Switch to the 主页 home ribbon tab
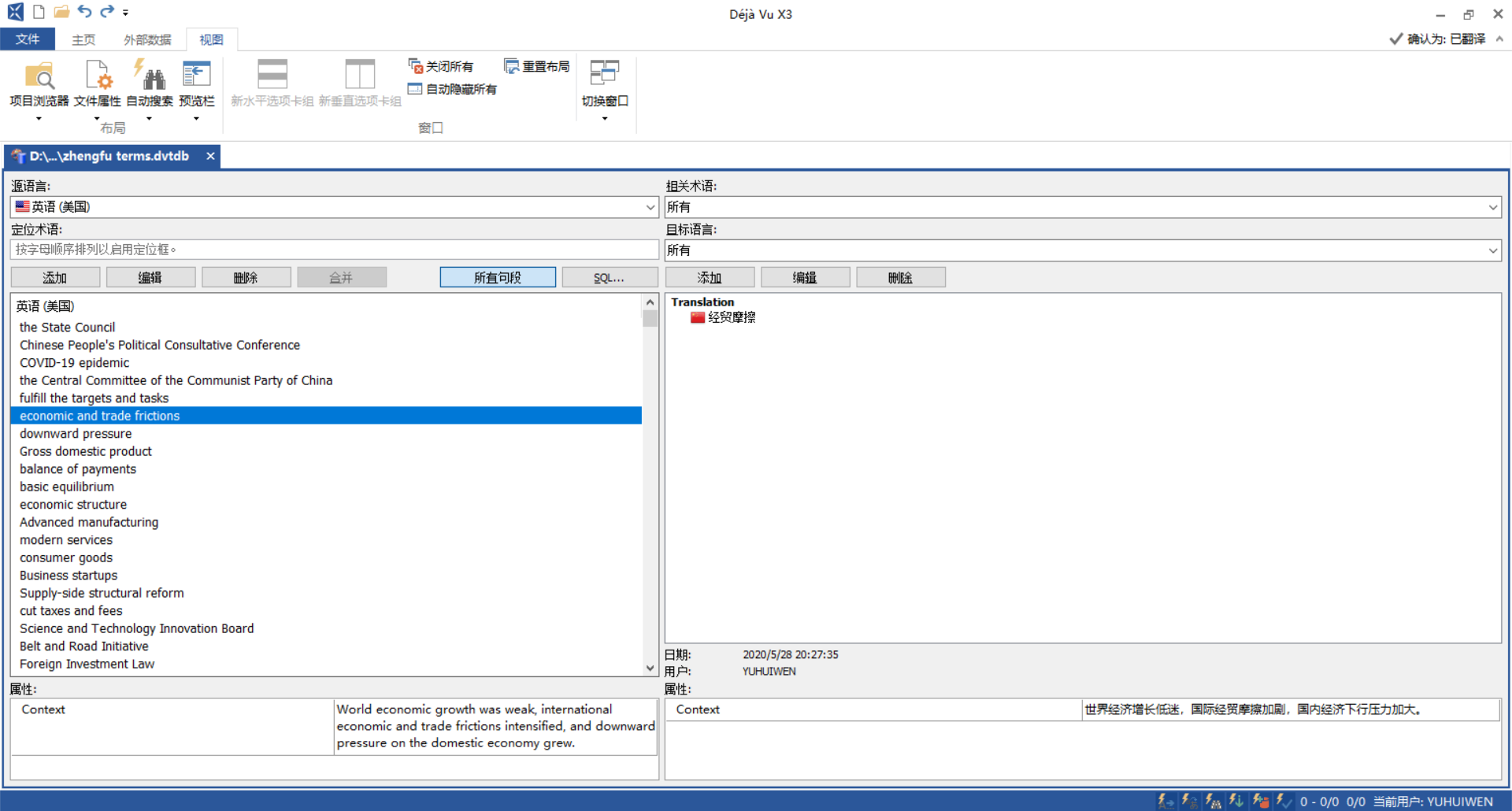The height and width of the screenshot is (811, 1512). (x=83, y=39)
